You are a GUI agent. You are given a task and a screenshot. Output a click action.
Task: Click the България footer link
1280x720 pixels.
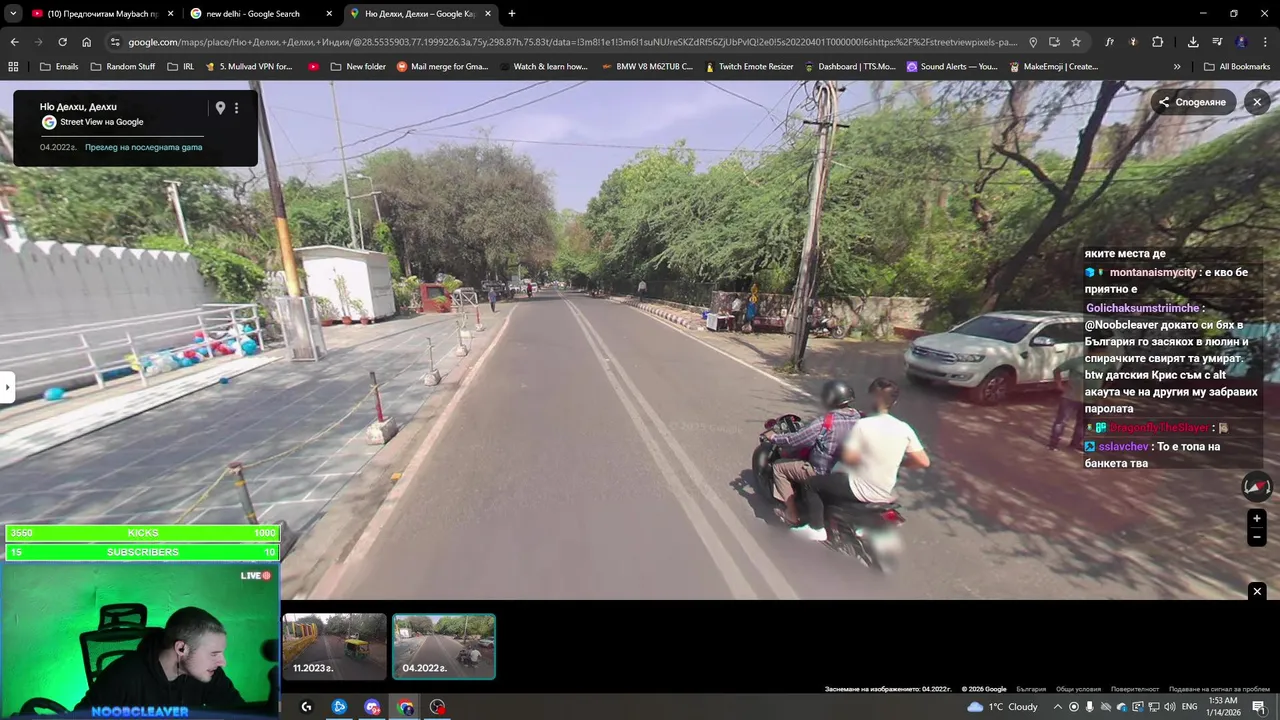[1031, 689]
